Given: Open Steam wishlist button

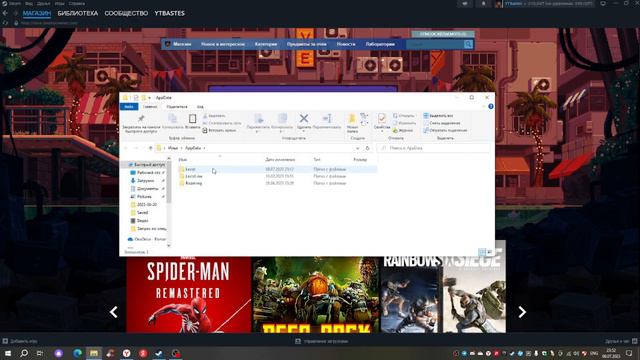Looking at the screenshot, I should [x=443, y=34].
